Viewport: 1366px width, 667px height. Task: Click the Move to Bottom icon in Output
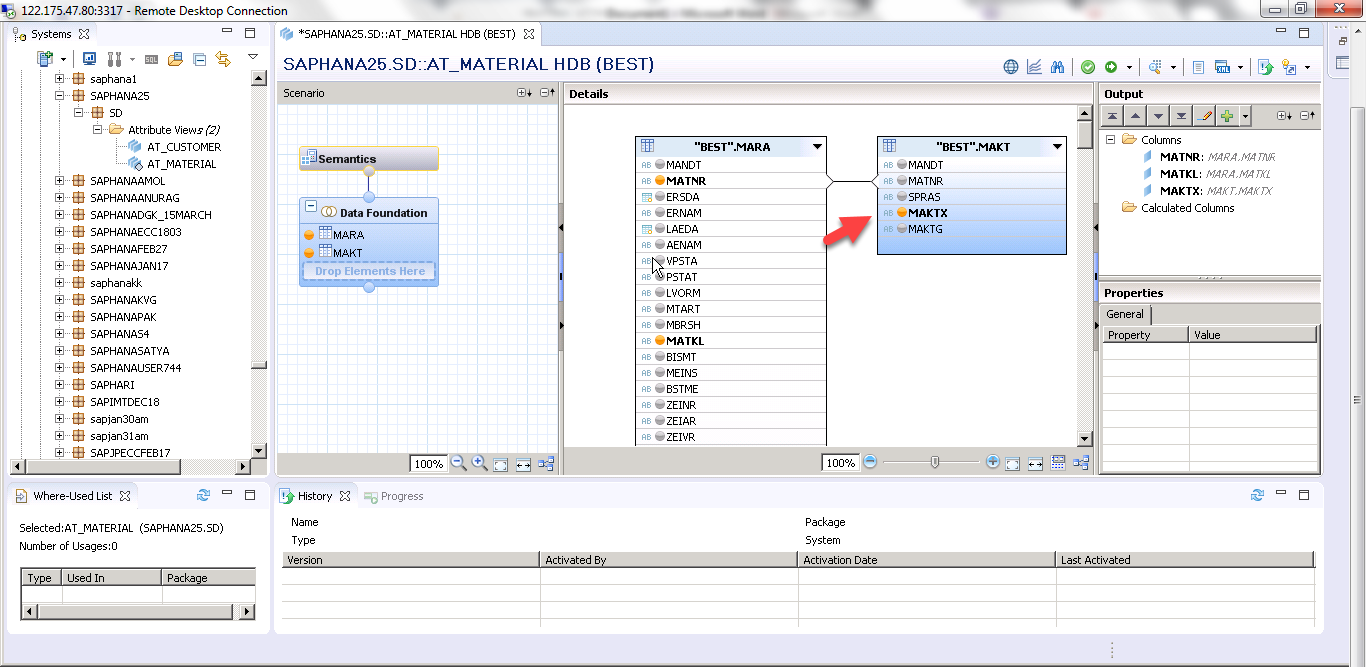pos(1181,116)
